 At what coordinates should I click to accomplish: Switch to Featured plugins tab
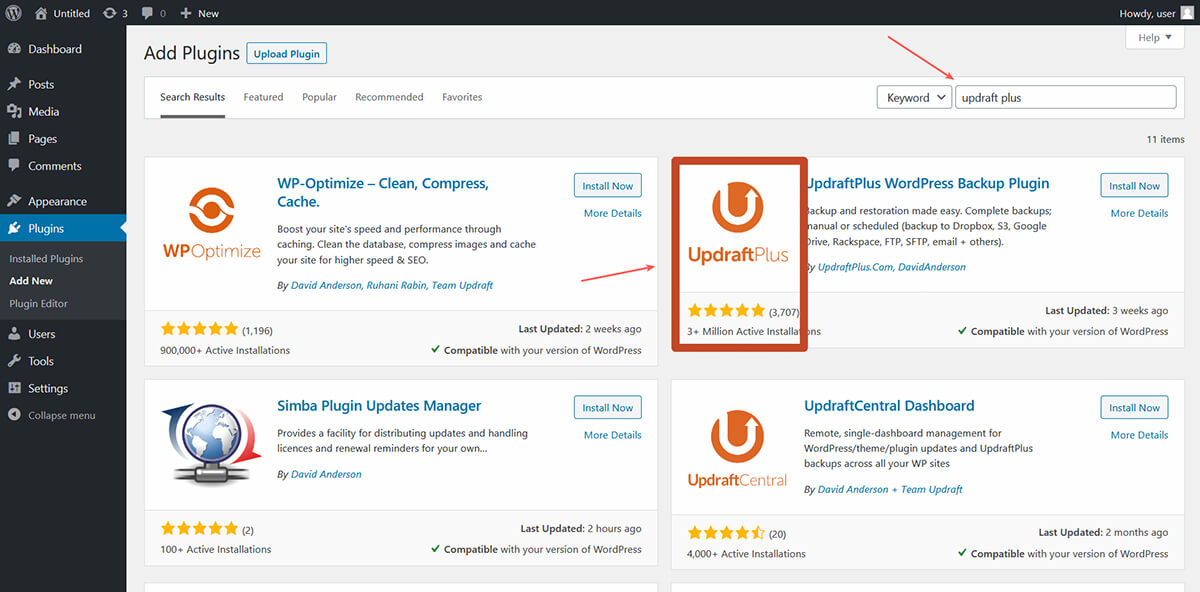[x=263, y=97]
